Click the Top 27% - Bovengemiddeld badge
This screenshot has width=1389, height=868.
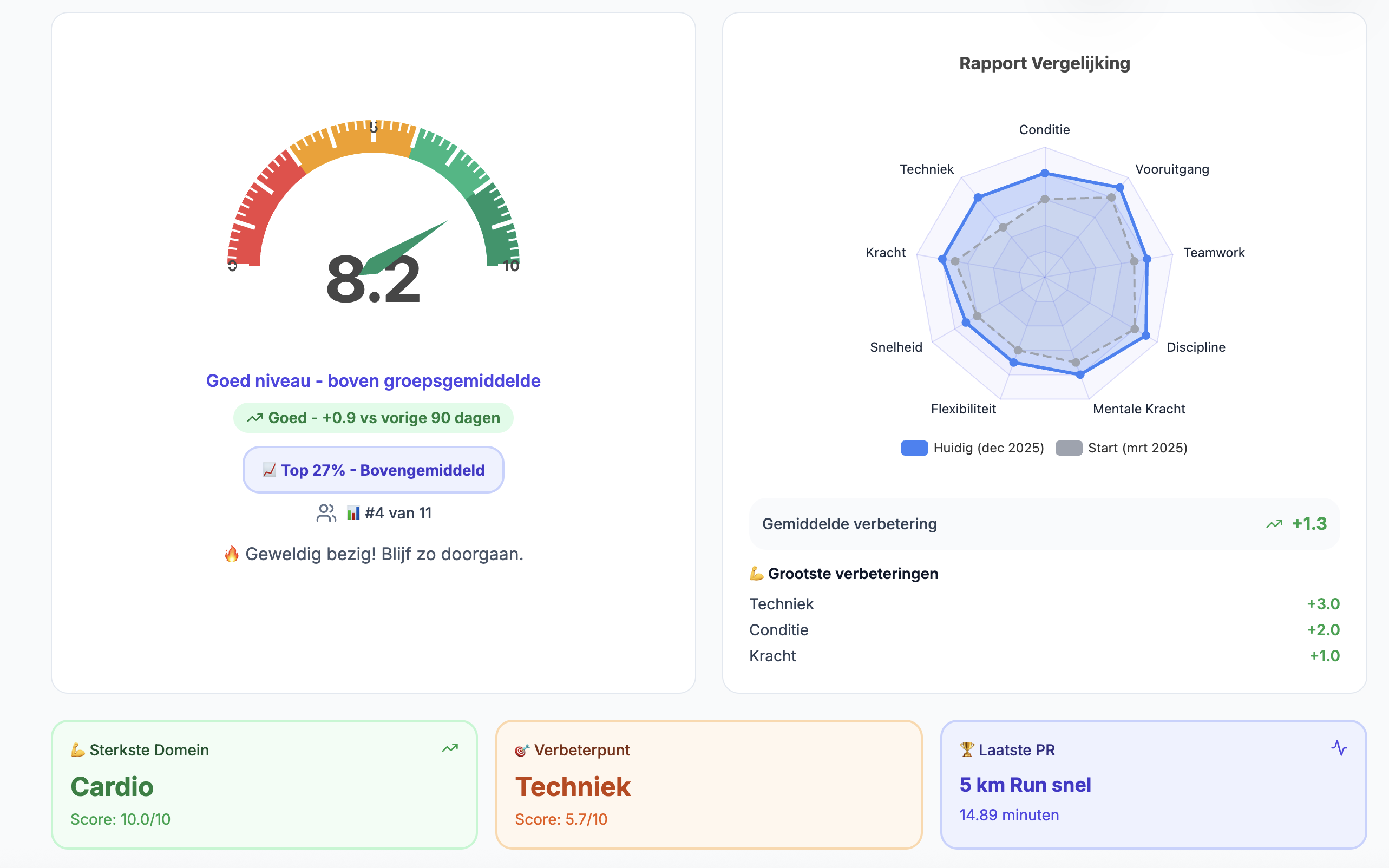tap(372, 470)
